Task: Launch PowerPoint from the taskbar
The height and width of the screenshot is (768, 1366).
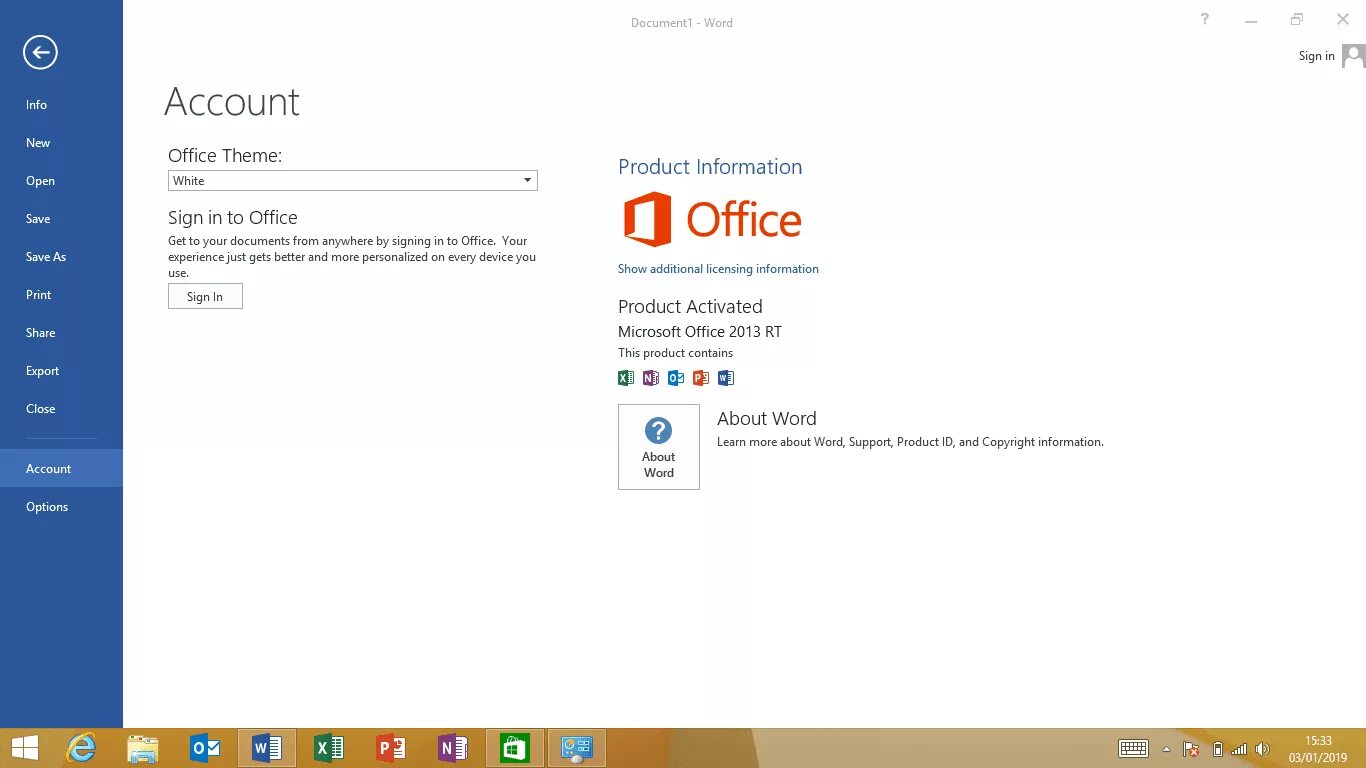Action: point(391,748)
